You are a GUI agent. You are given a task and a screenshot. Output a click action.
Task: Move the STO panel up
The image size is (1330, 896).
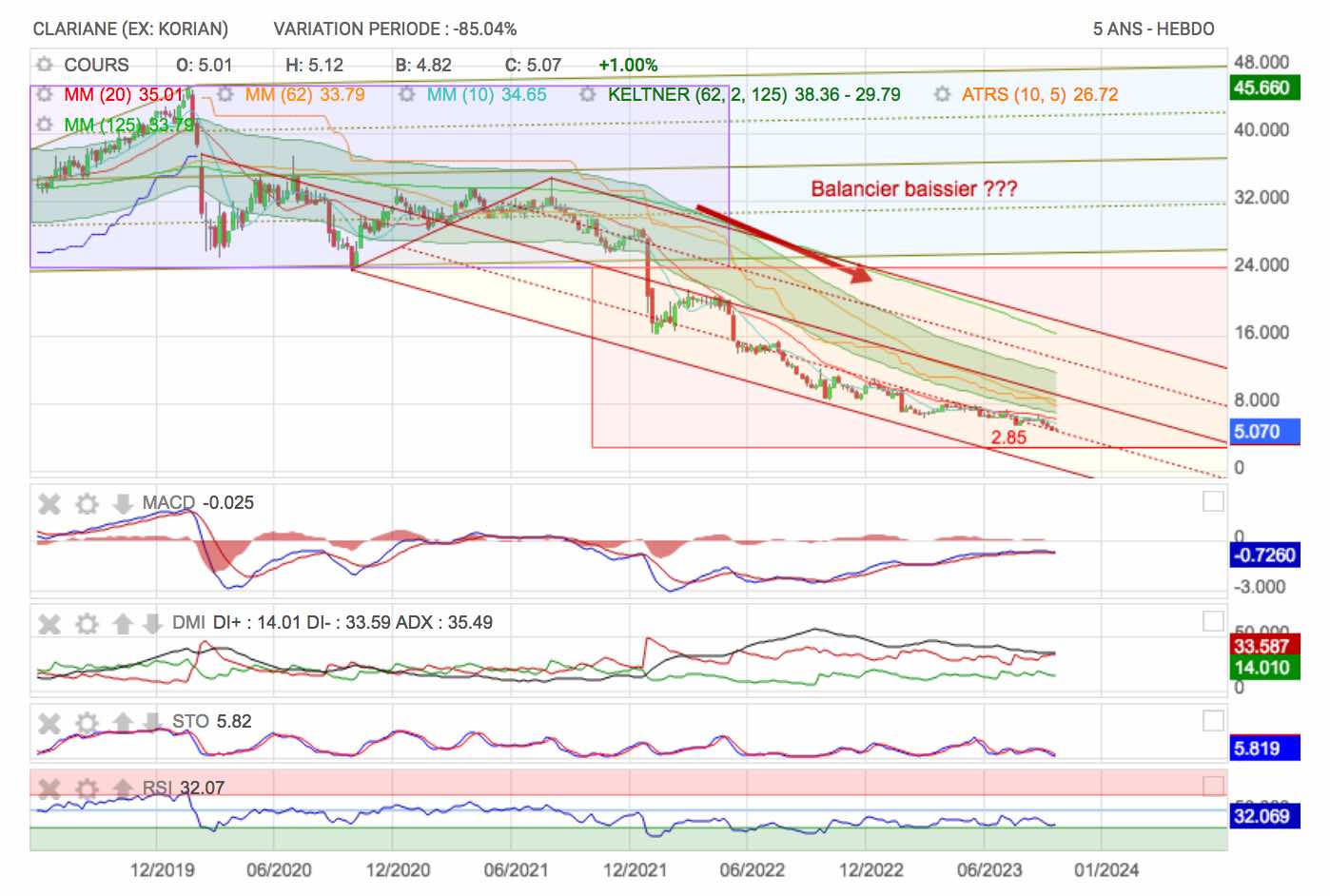click(123, 722)
